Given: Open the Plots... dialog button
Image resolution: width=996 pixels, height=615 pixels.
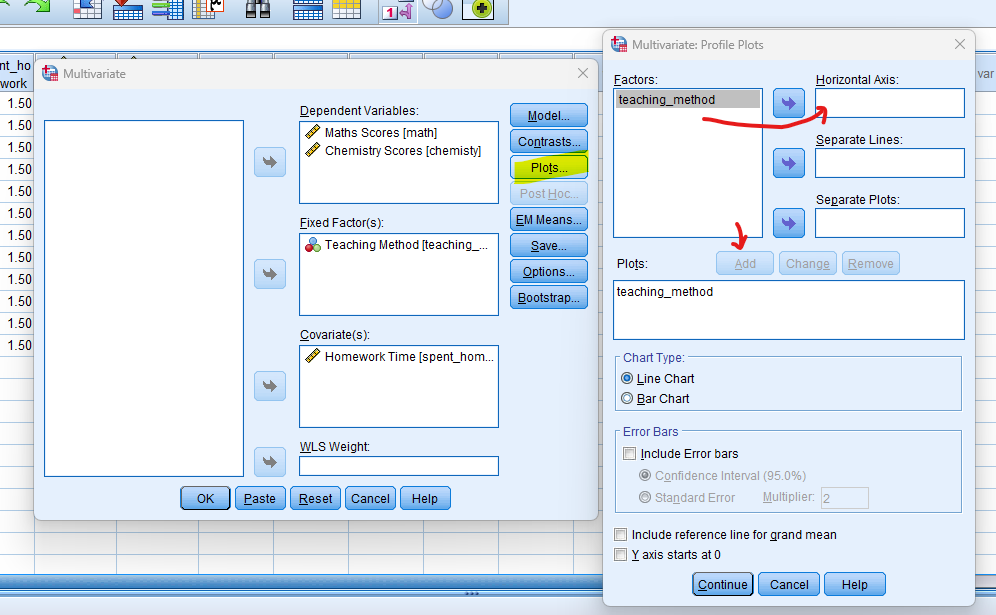Looking at the screenshot, I should [x=548, y=167].
